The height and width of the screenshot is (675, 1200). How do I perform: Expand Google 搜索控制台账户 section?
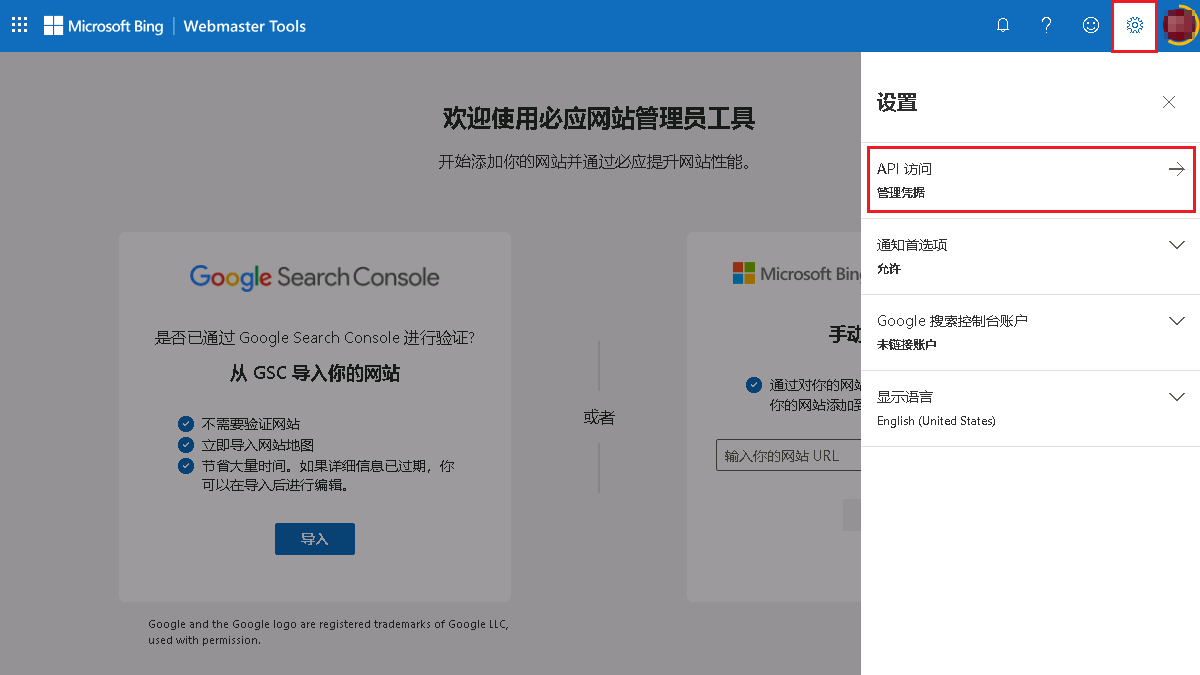click(1030, 332)
